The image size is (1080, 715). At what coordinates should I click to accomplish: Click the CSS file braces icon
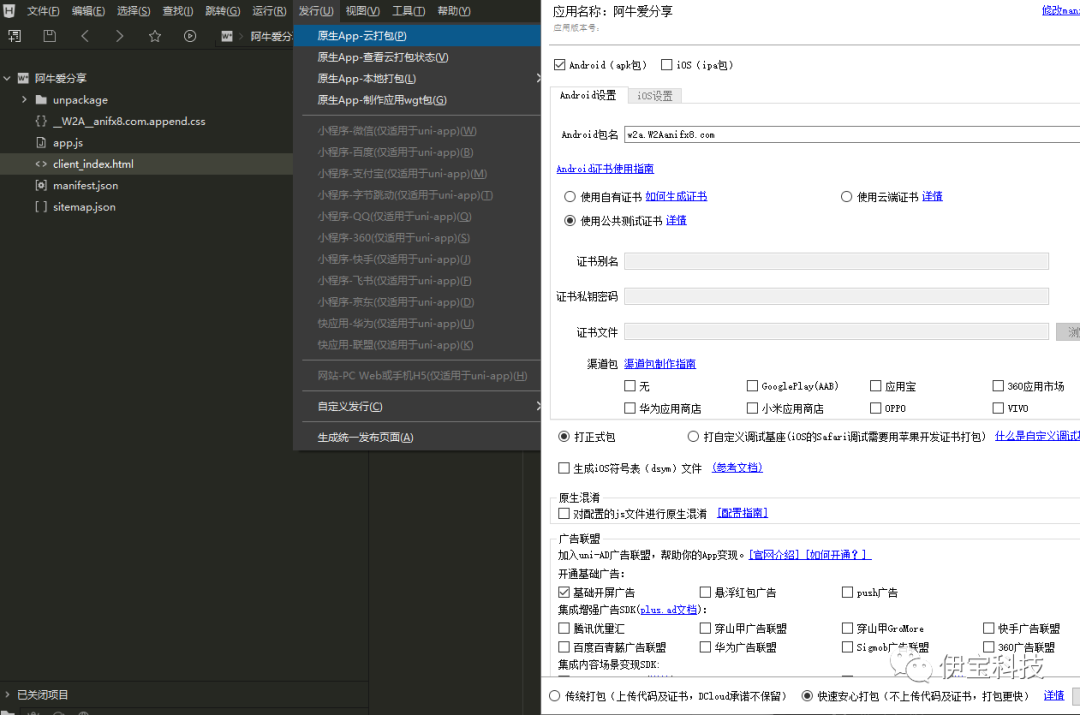(x=41, y=121)
